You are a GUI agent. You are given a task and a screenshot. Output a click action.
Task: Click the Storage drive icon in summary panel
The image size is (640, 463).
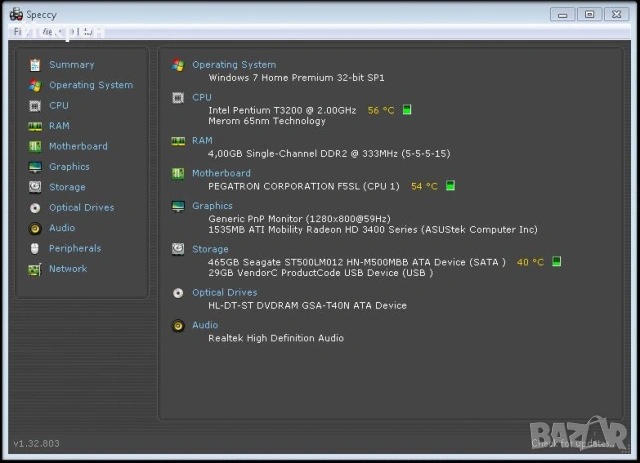pos(178,249)
